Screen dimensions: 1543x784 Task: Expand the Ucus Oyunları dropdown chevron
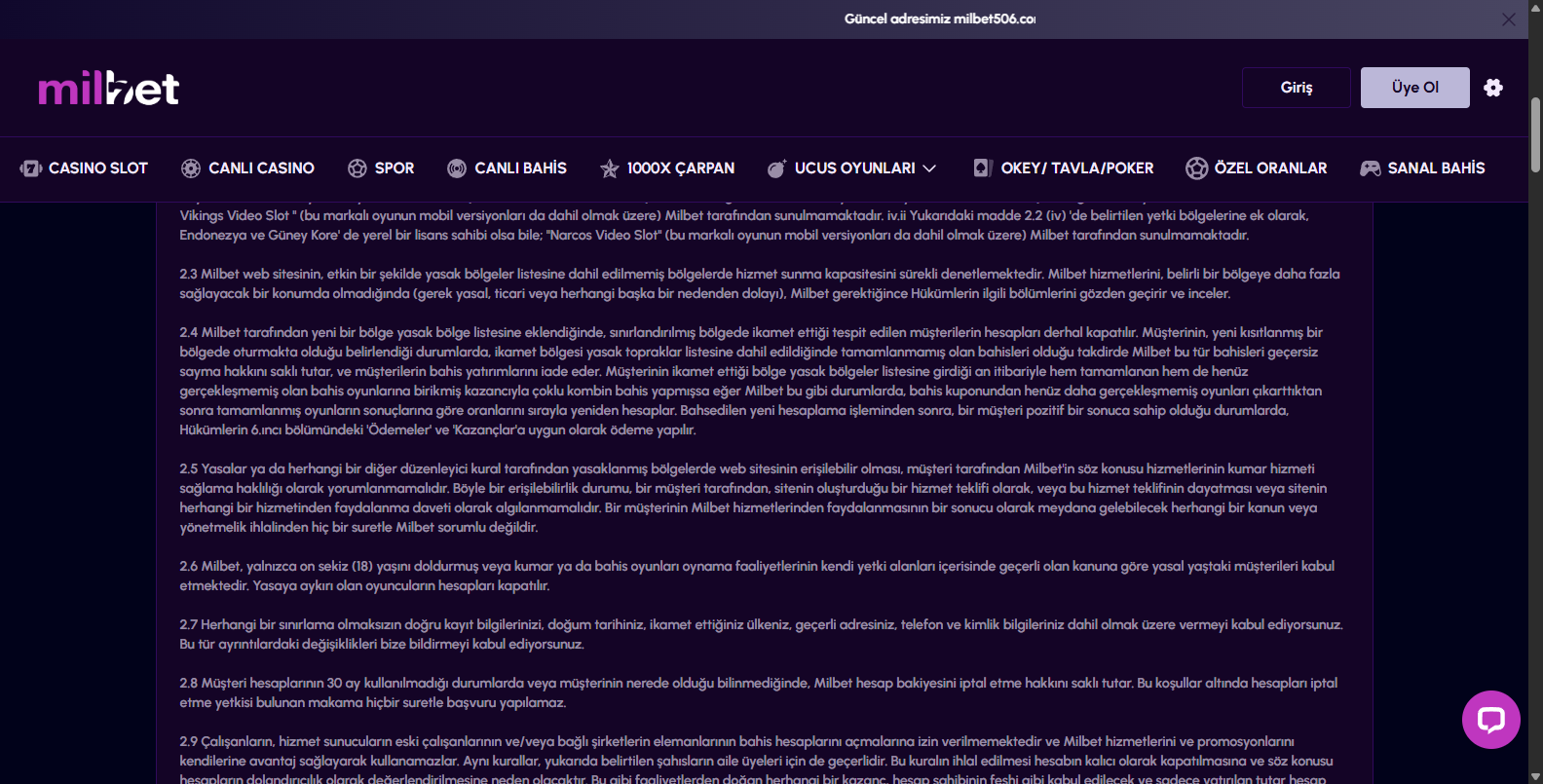coord(930,168)
